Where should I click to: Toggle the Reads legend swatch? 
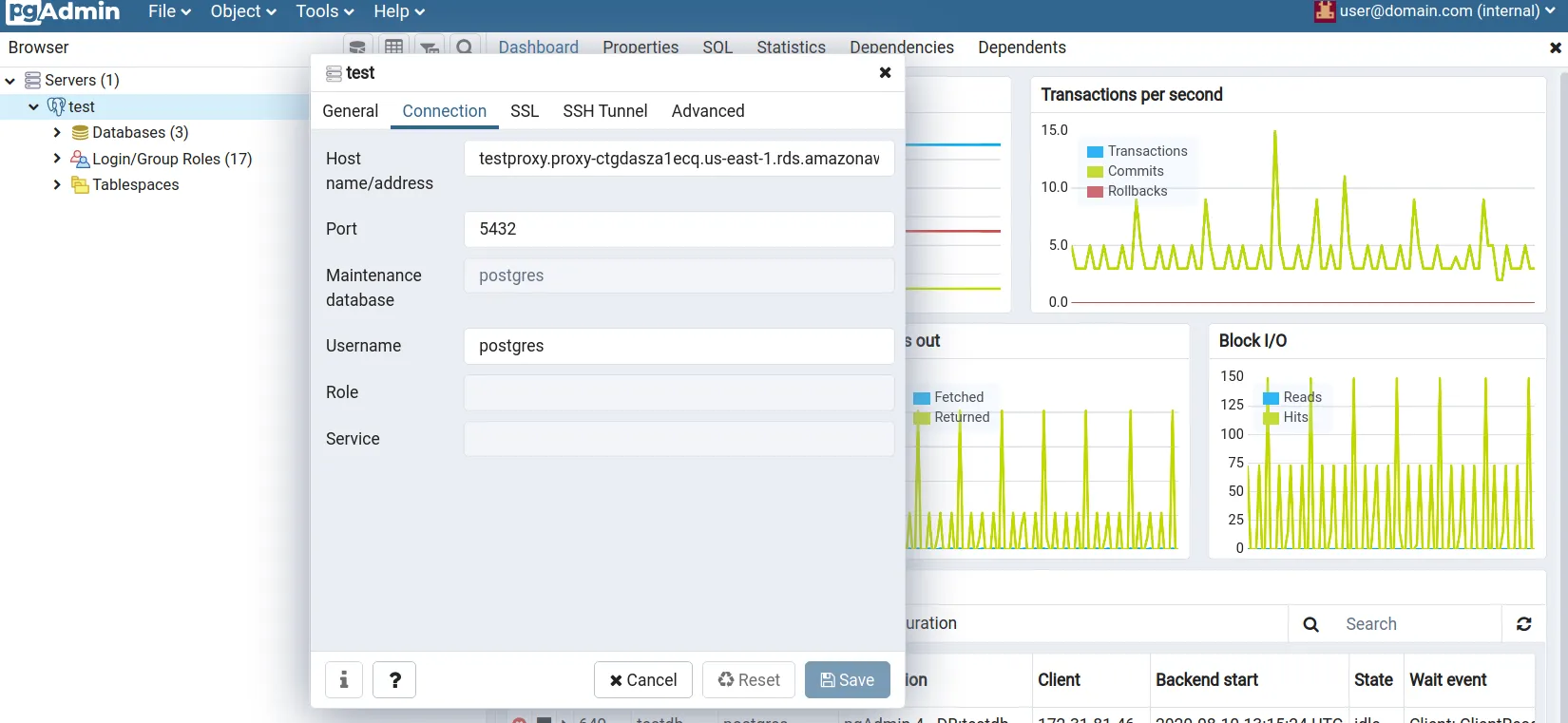click(x=1271, y=398)
